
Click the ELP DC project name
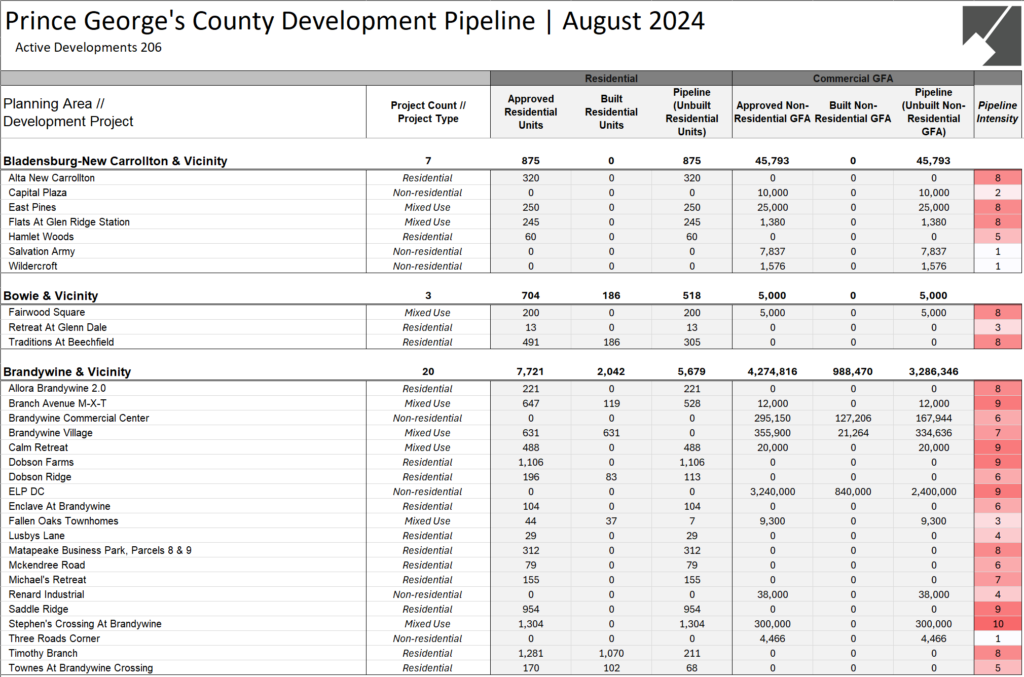tap(26, 491)
